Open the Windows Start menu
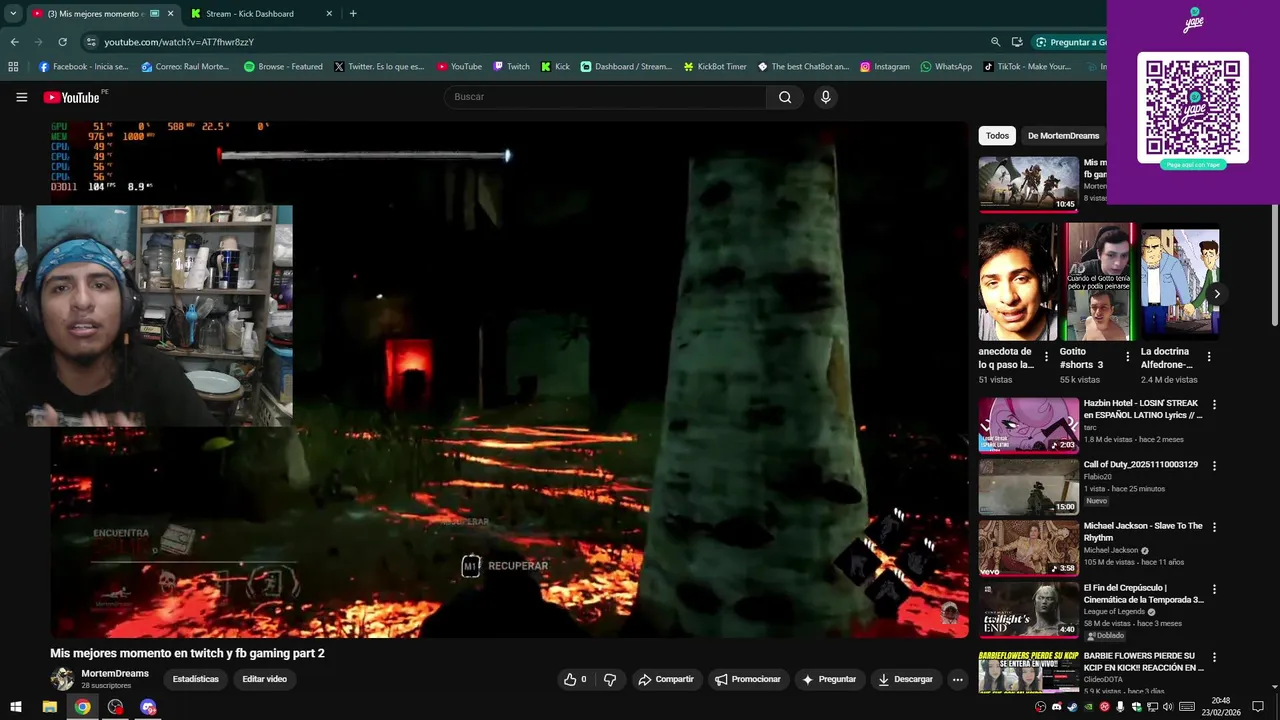Viewport: 1280px width, 720px height. [x=16, y=707]
